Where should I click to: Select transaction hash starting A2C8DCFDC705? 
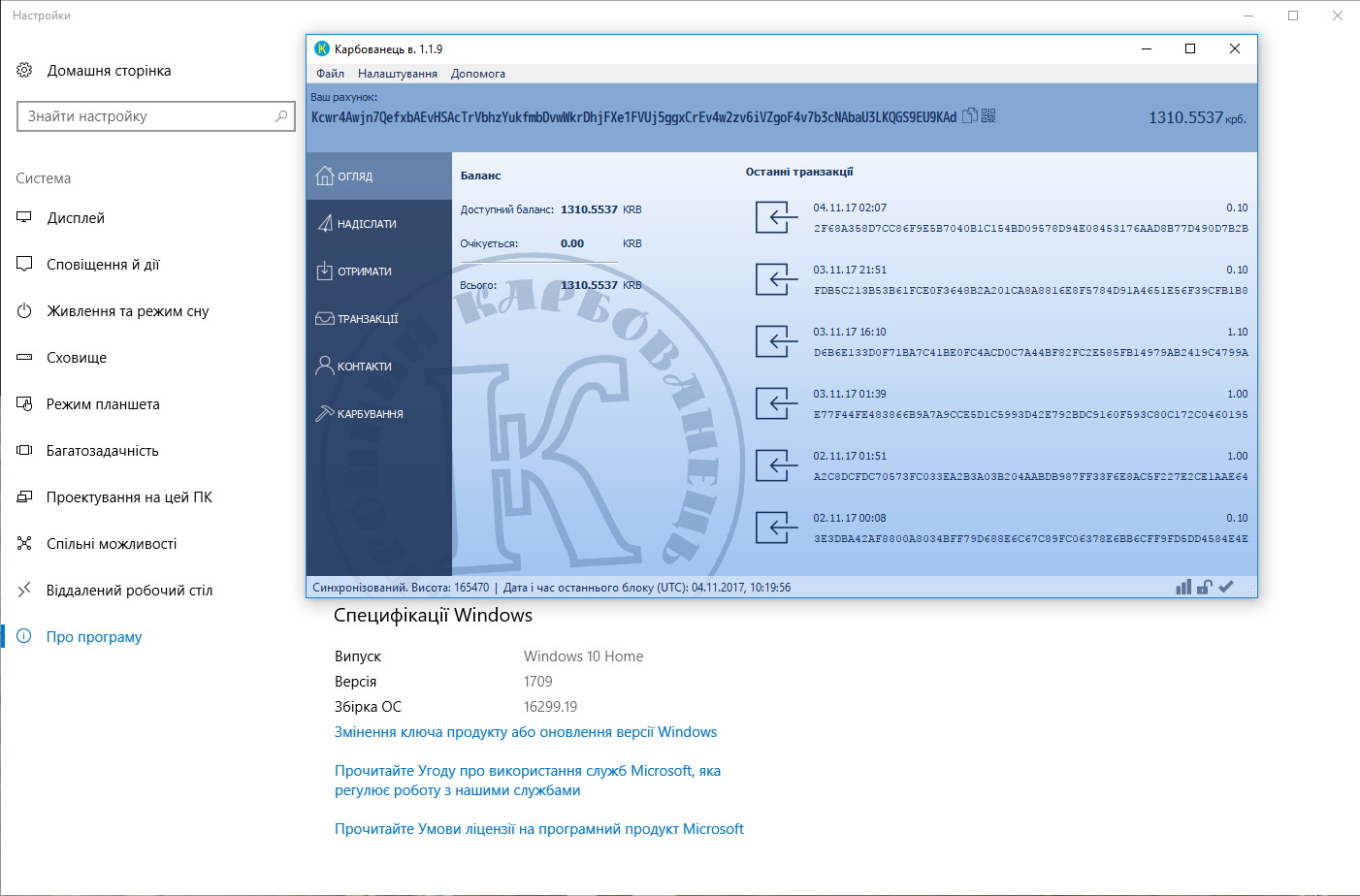pyautogui.click(x=1031, y=477)
